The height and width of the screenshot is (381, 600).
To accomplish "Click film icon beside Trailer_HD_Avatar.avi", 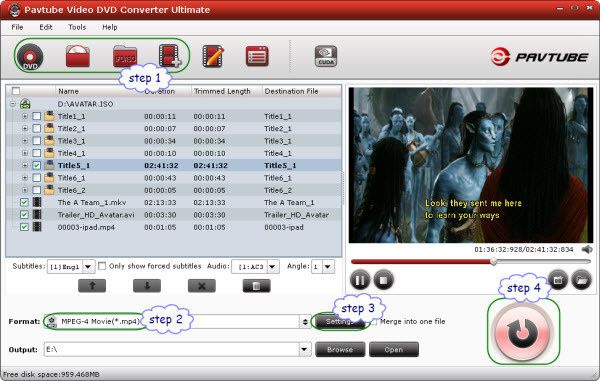I will 37,215.
